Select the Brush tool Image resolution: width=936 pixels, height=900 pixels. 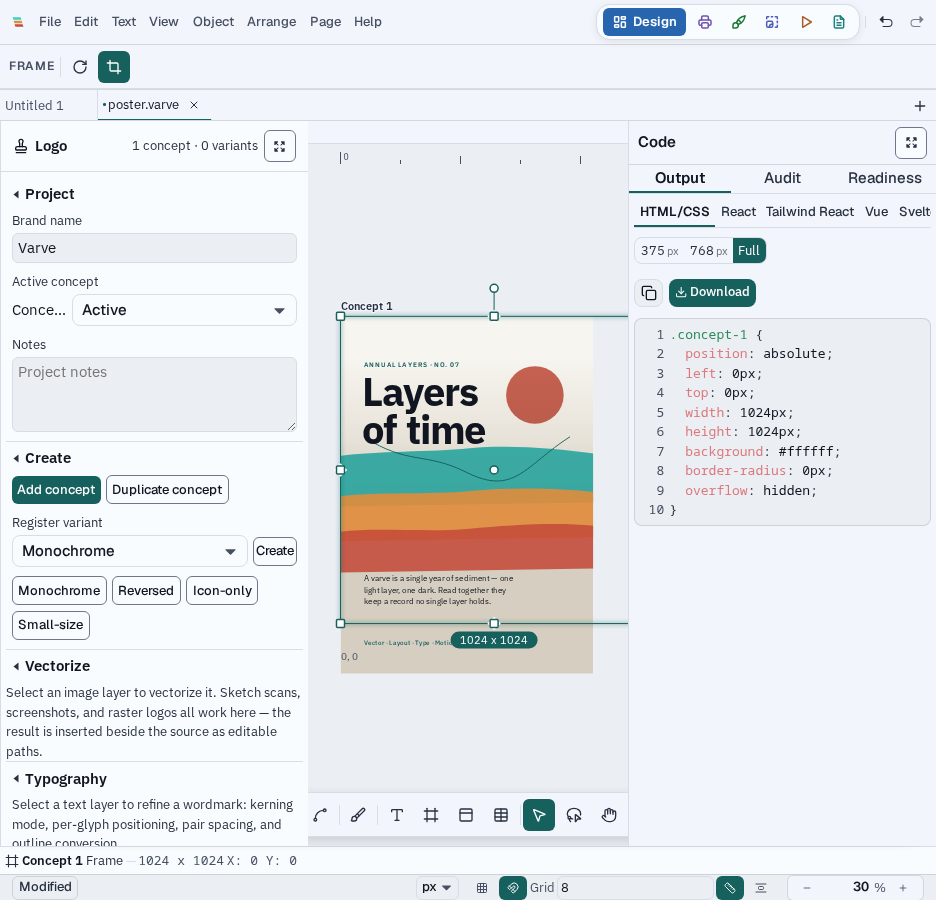(x=358, y=815)
